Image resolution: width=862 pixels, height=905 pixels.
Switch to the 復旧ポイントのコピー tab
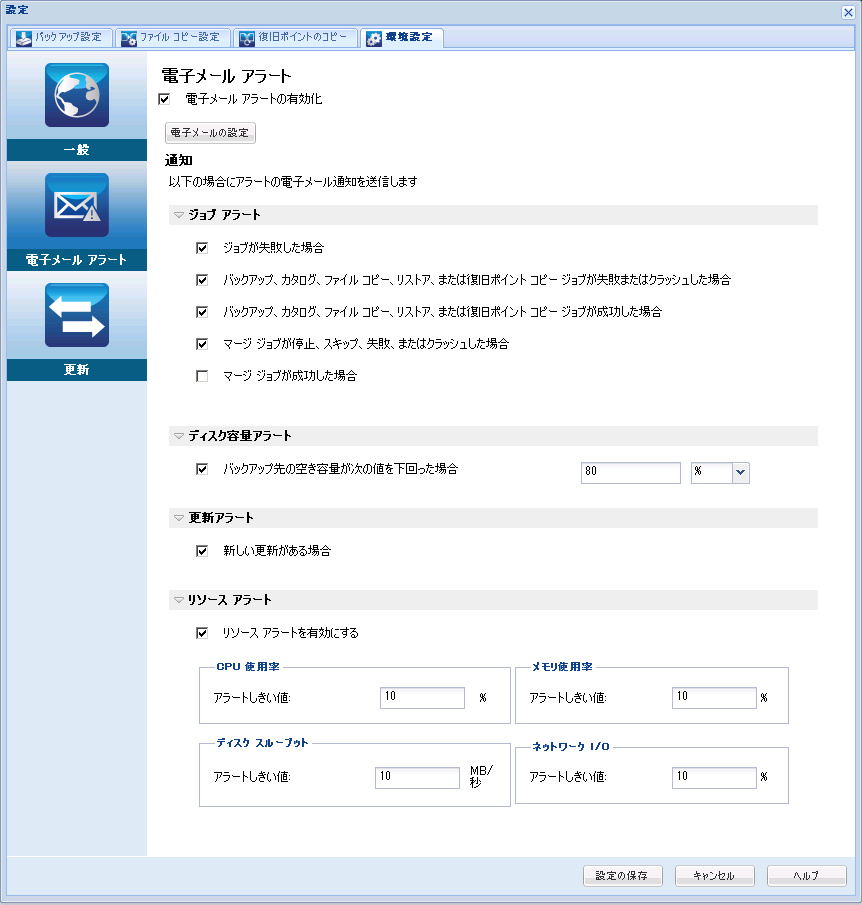pyautogui.click(x=296, y=38)
